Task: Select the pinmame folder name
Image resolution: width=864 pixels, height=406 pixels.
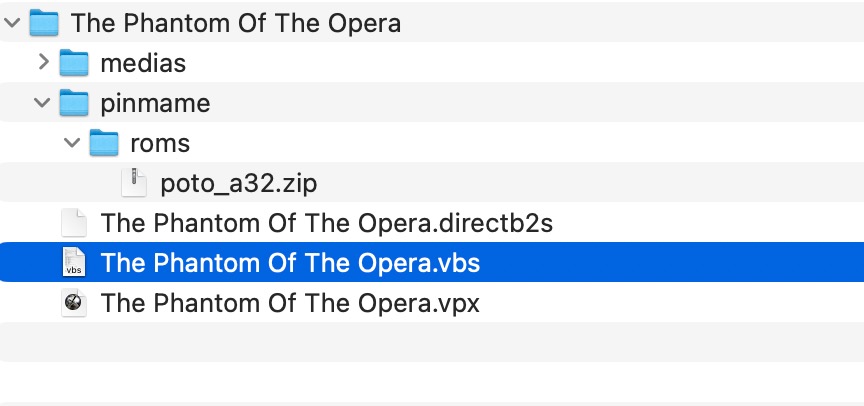Action: point(155,103)
